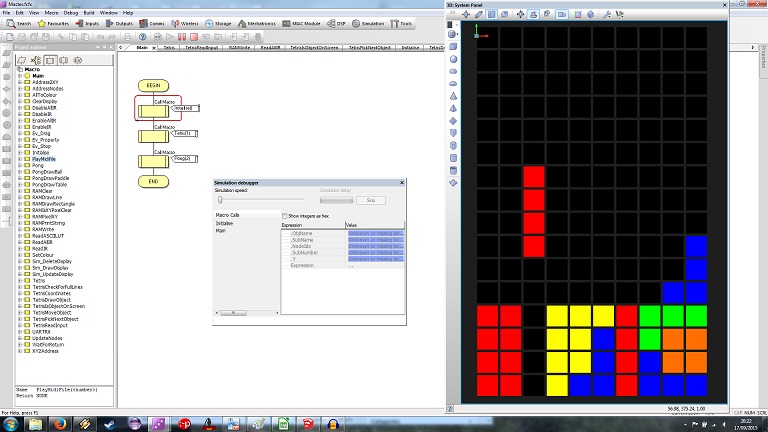The width and height of the screenshot is (768, 432).
Task: Select the cone primitive in System Panel
Action: (453, 96)
